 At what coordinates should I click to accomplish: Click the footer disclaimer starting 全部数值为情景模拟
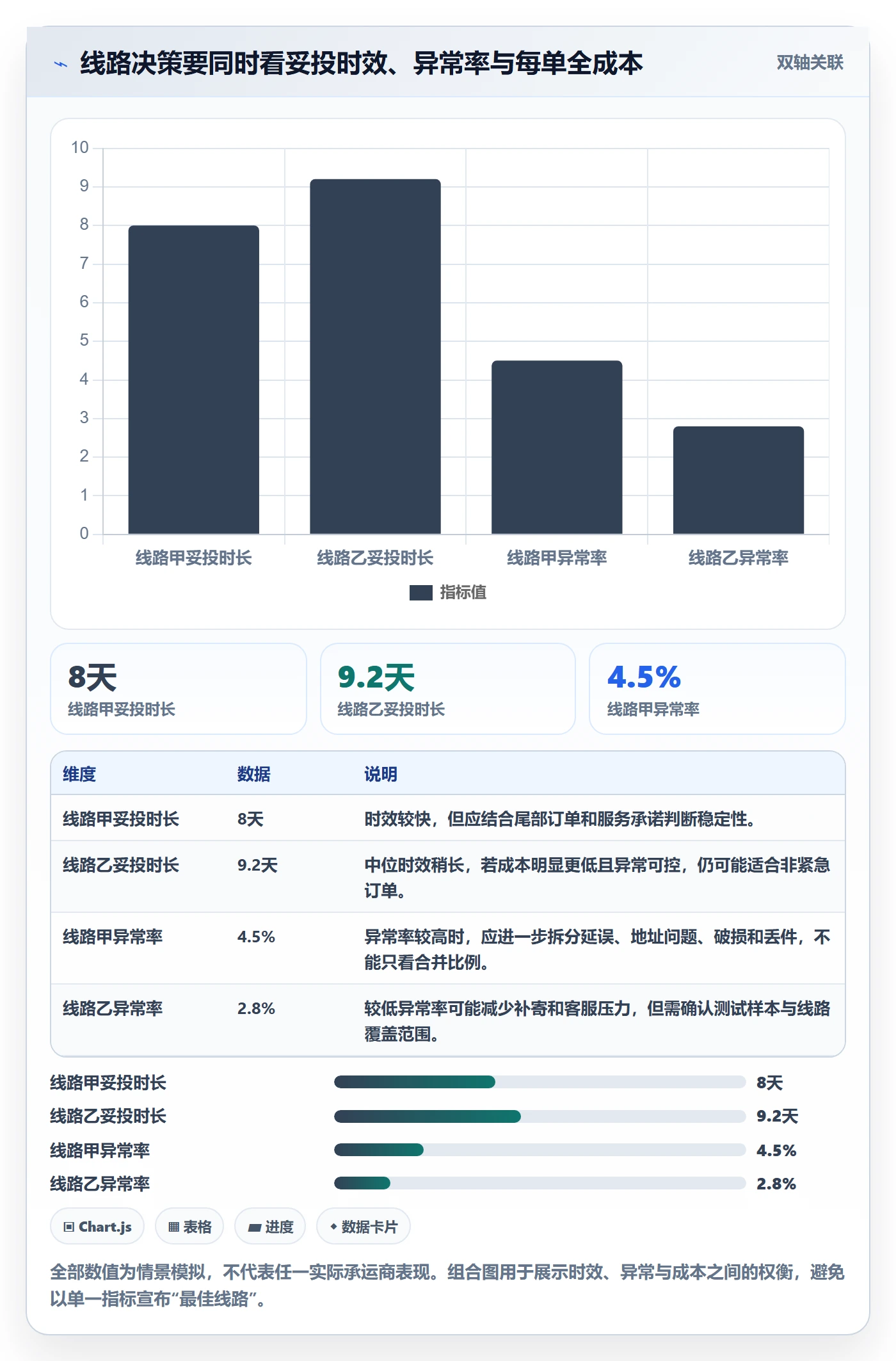click(447, 1285)
